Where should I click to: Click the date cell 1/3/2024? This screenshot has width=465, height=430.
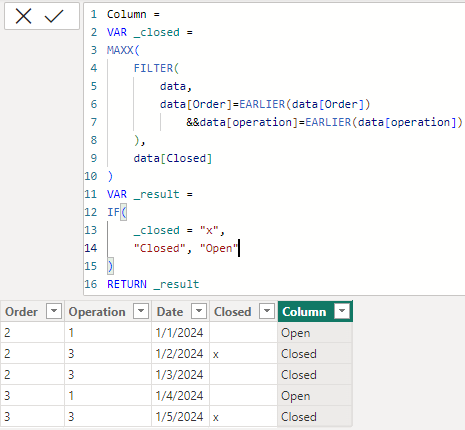pos(179,375)
